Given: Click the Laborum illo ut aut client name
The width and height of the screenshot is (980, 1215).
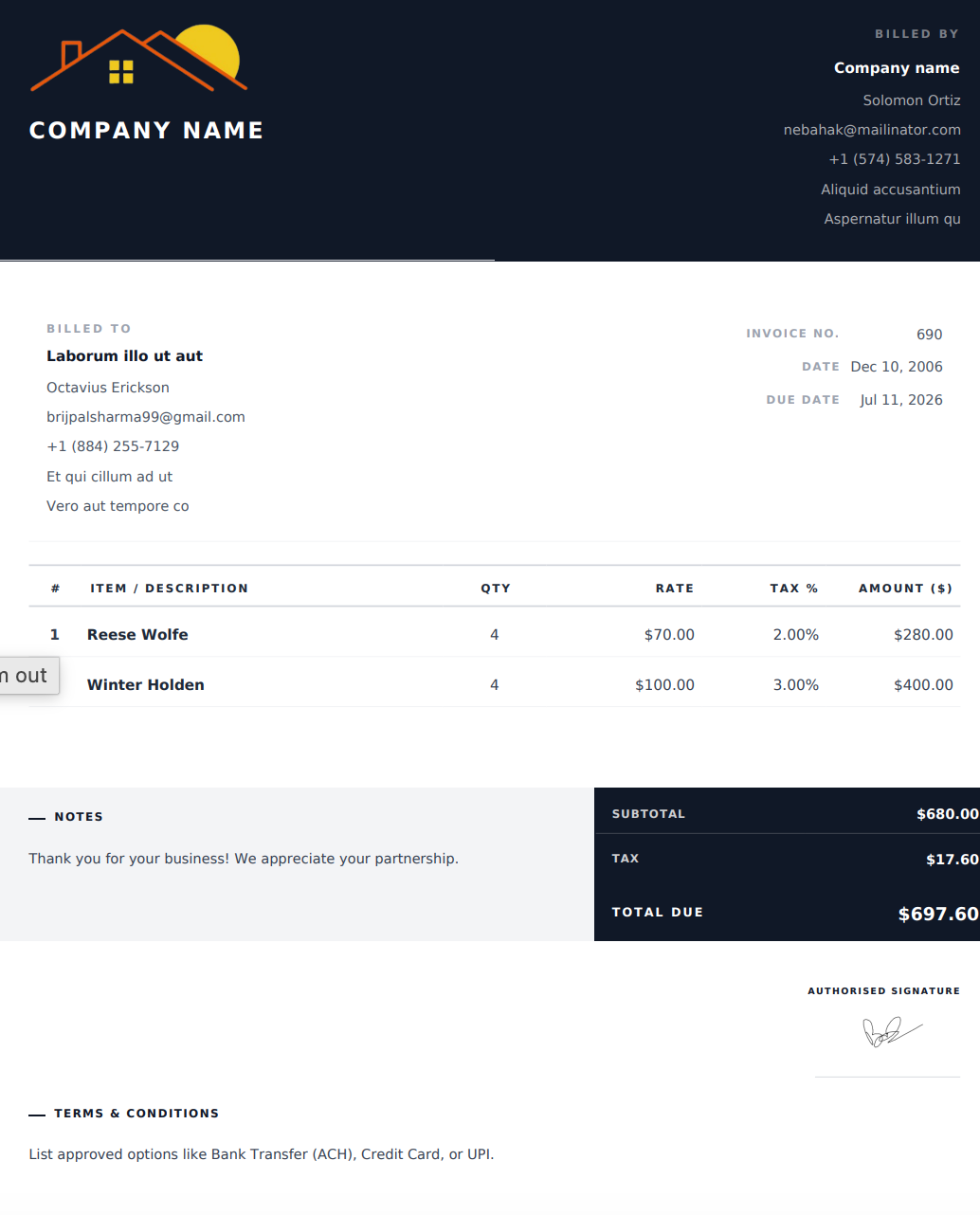Looking at the screenshot, I should pos(124,356).
